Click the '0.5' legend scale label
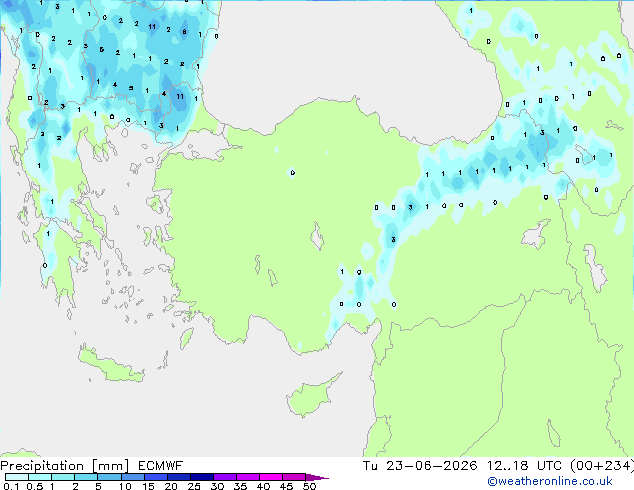Screen dimensions: 634x490 [x=35, y=486]
